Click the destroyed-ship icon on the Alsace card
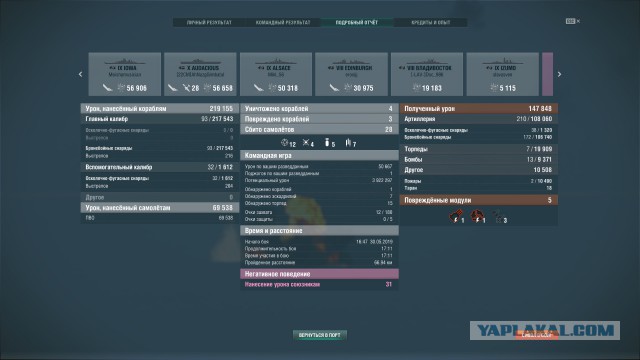This screenshot has height=360, width=640. tap(259, 87)
